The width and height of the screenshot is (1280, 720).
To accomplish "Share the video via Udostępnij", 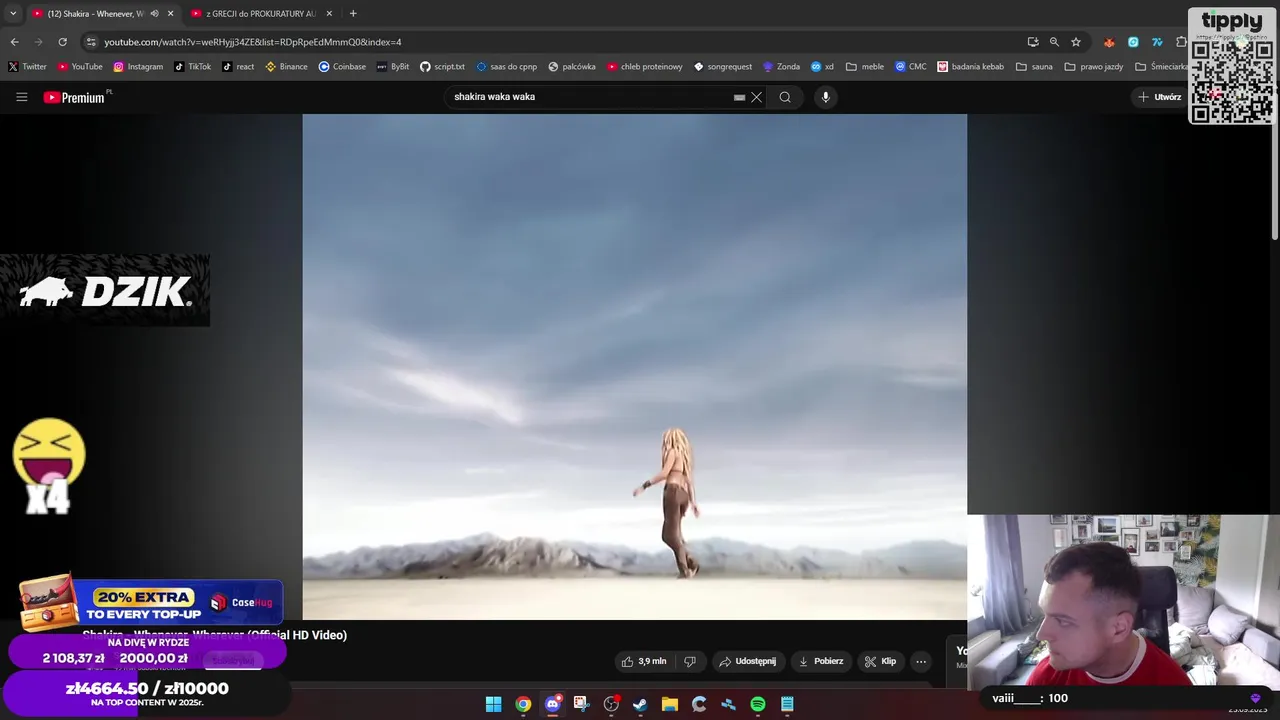I will coord(748,661).
